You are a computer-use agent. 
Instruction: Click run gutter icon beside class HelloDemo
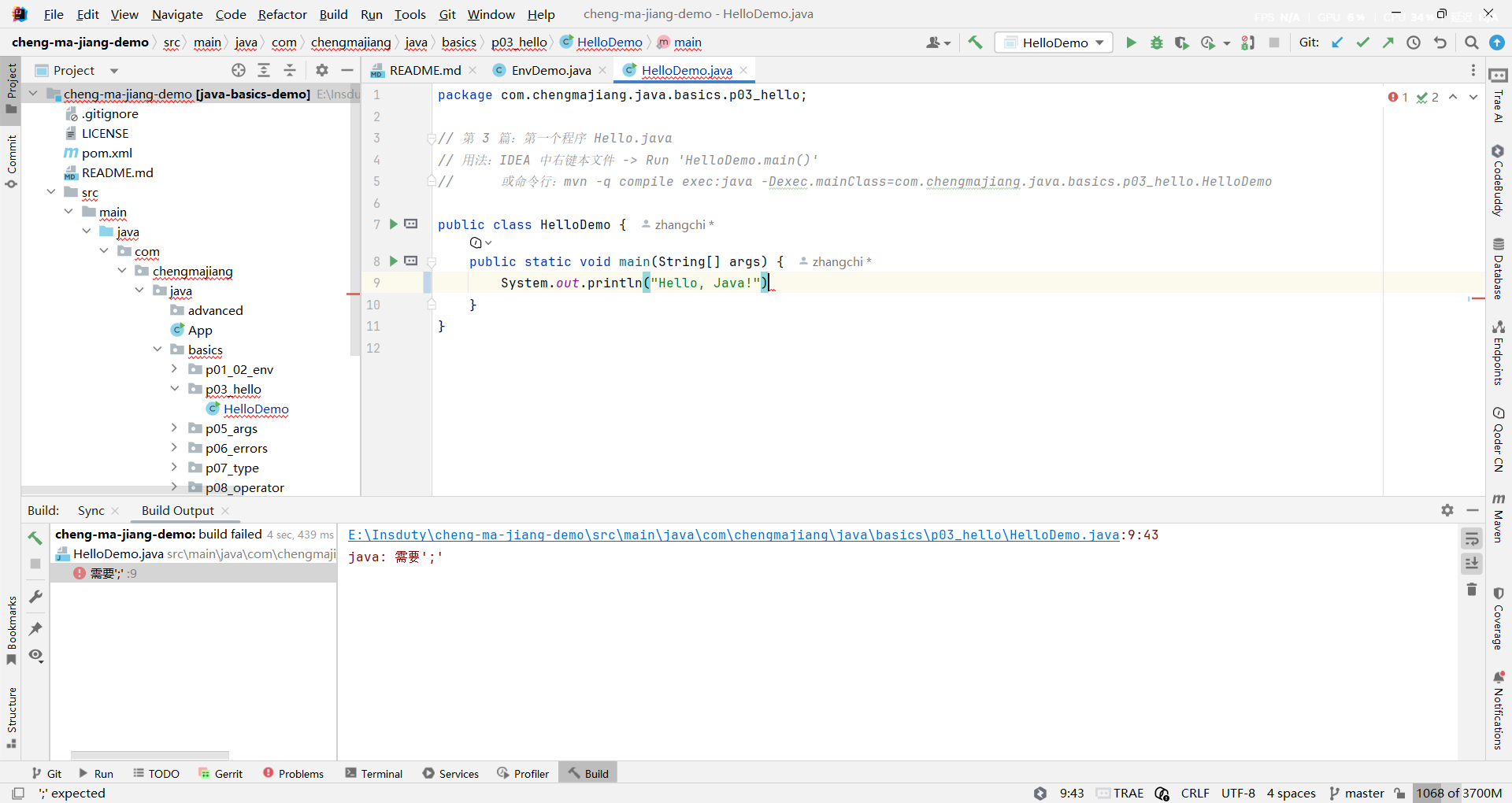click(394, 224)
